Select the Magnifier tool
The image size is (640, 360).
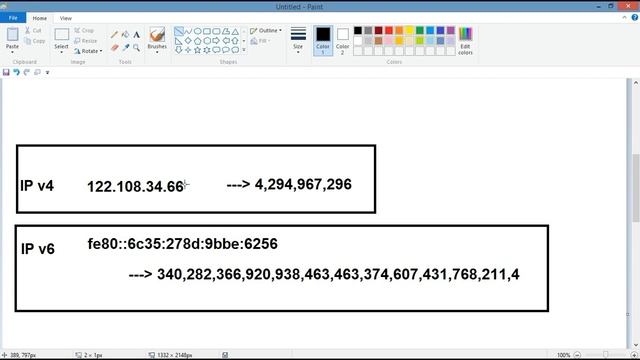coord(136,48)
